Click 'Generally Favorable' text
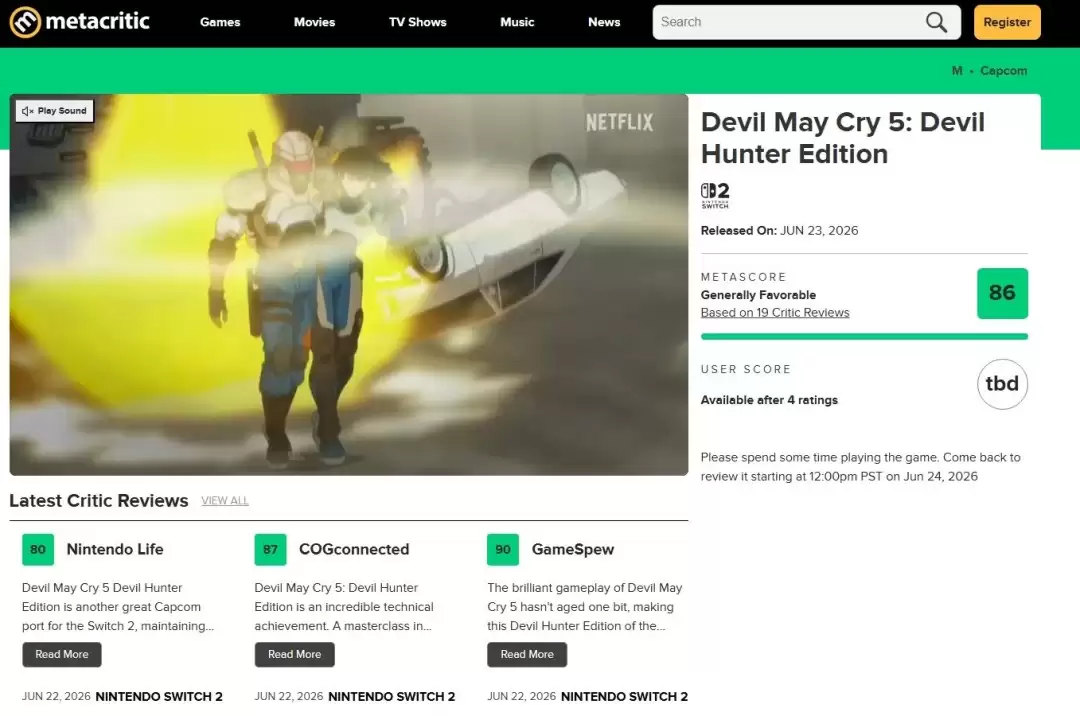The image size is (1080, 716). (x=758, y=295)
